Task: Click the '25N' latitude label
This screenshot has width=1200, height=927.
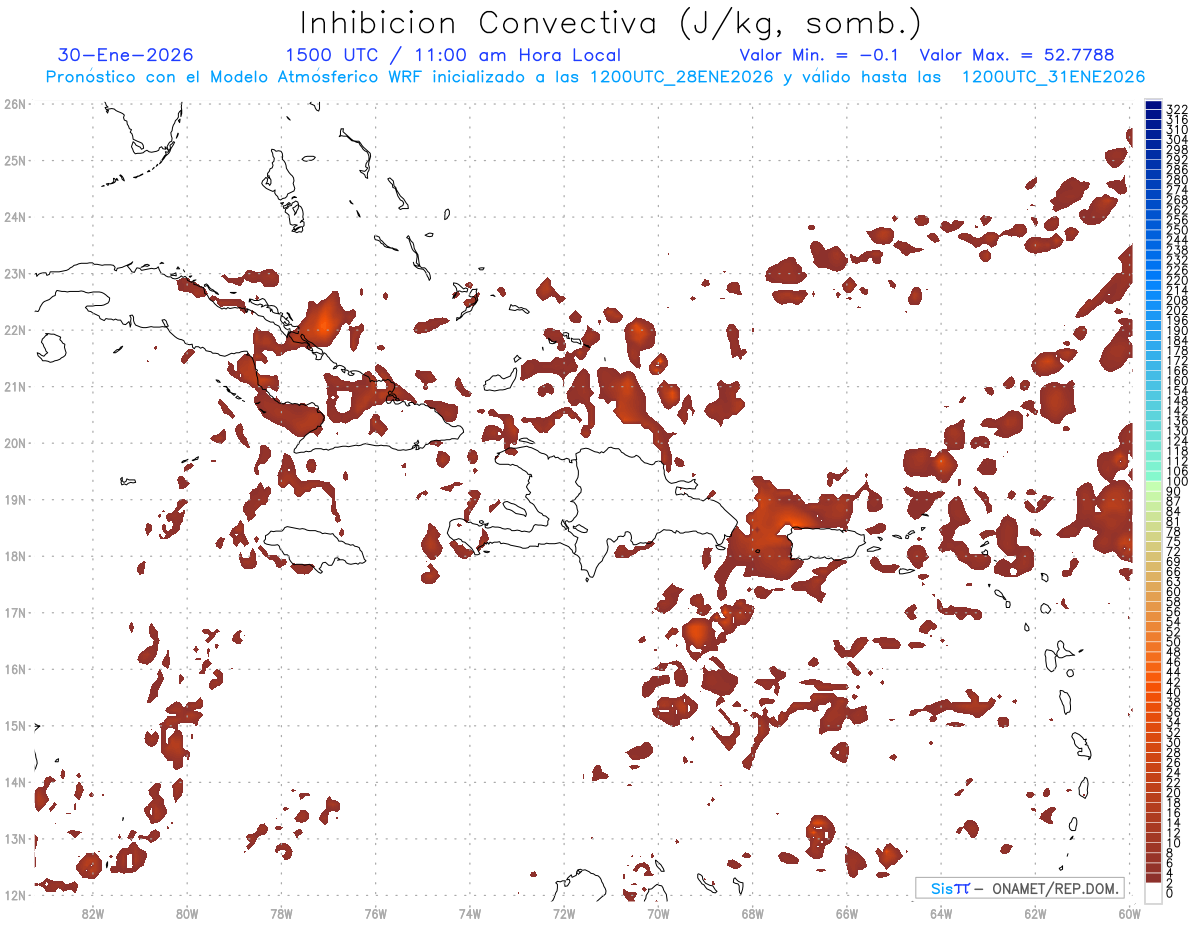Action: (x=14, y=160)
